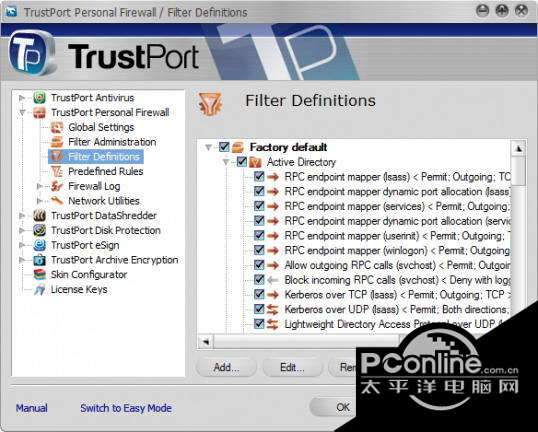Click the TrustPort Personal Firewall icon
Screen dimensions: 538x432
click(x=39, y=113)
